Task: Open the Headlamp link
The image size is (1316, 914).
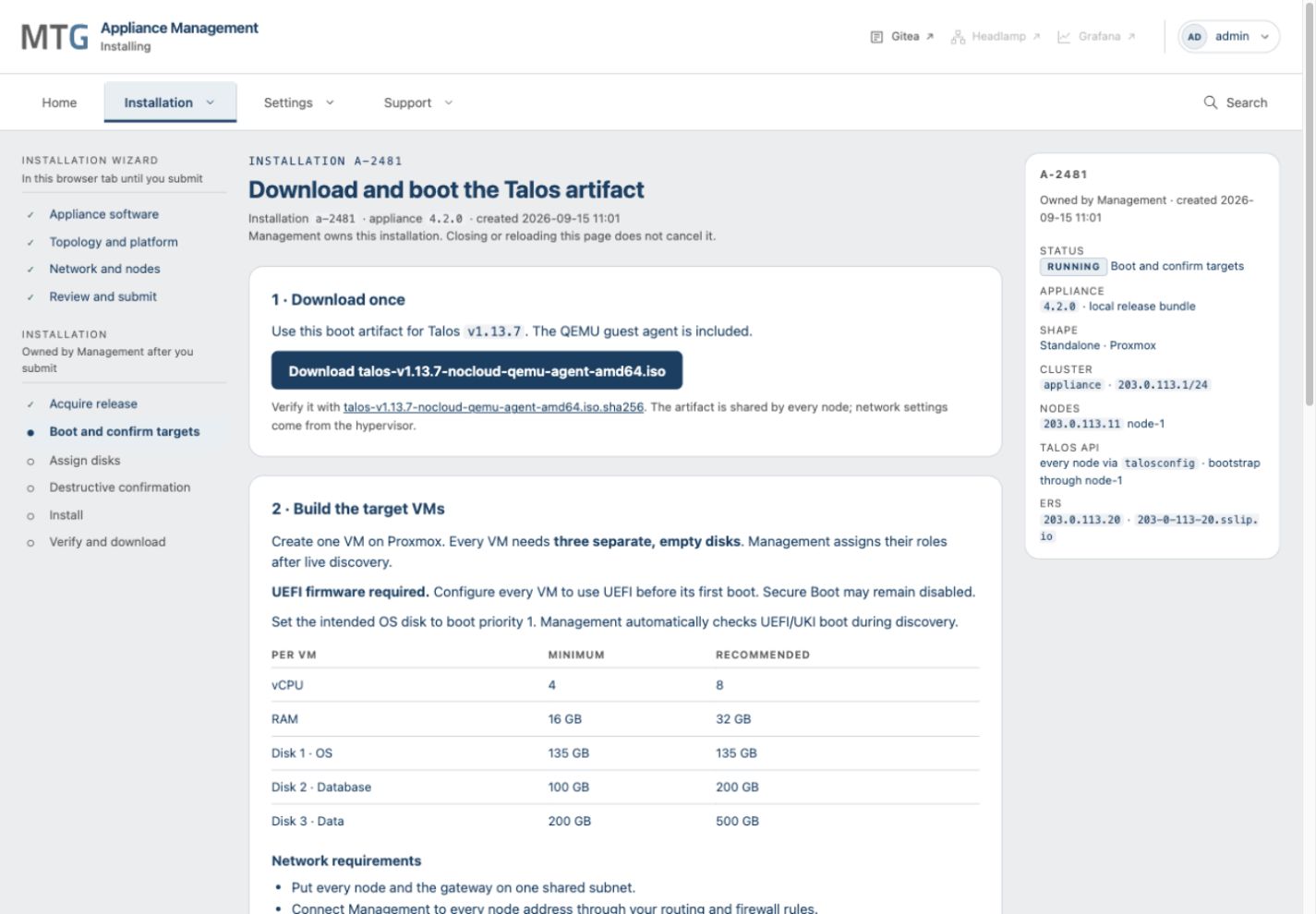Action: click(996, 37)
